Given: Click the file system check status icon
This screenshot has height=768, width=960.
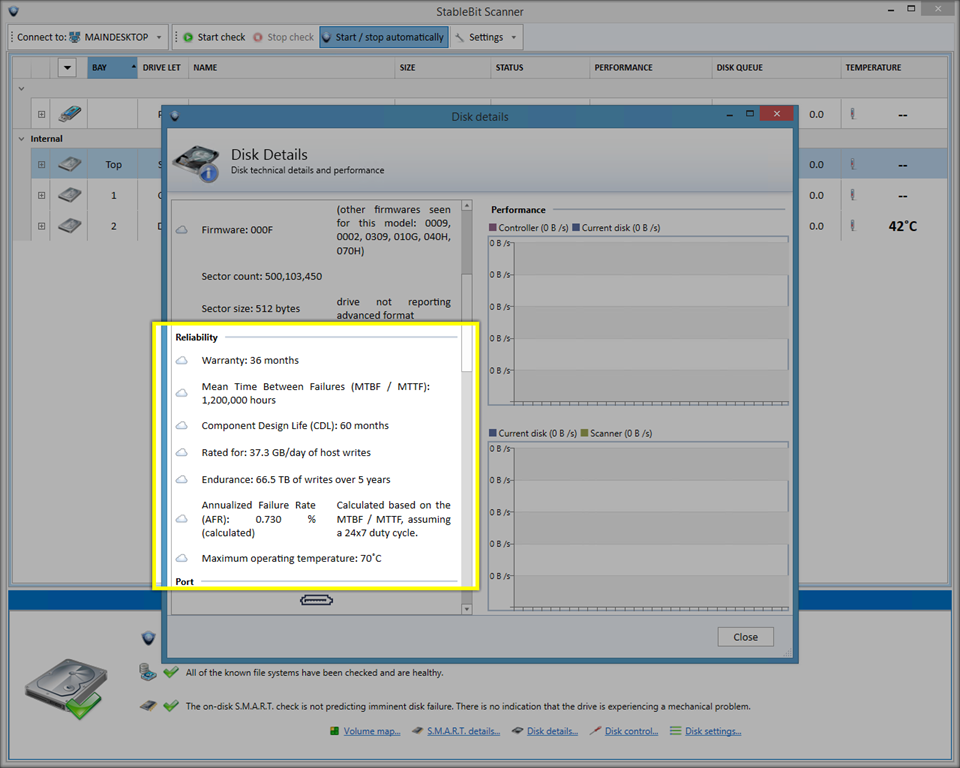Looking at the screenshot, I should click(x=148, y=672).
